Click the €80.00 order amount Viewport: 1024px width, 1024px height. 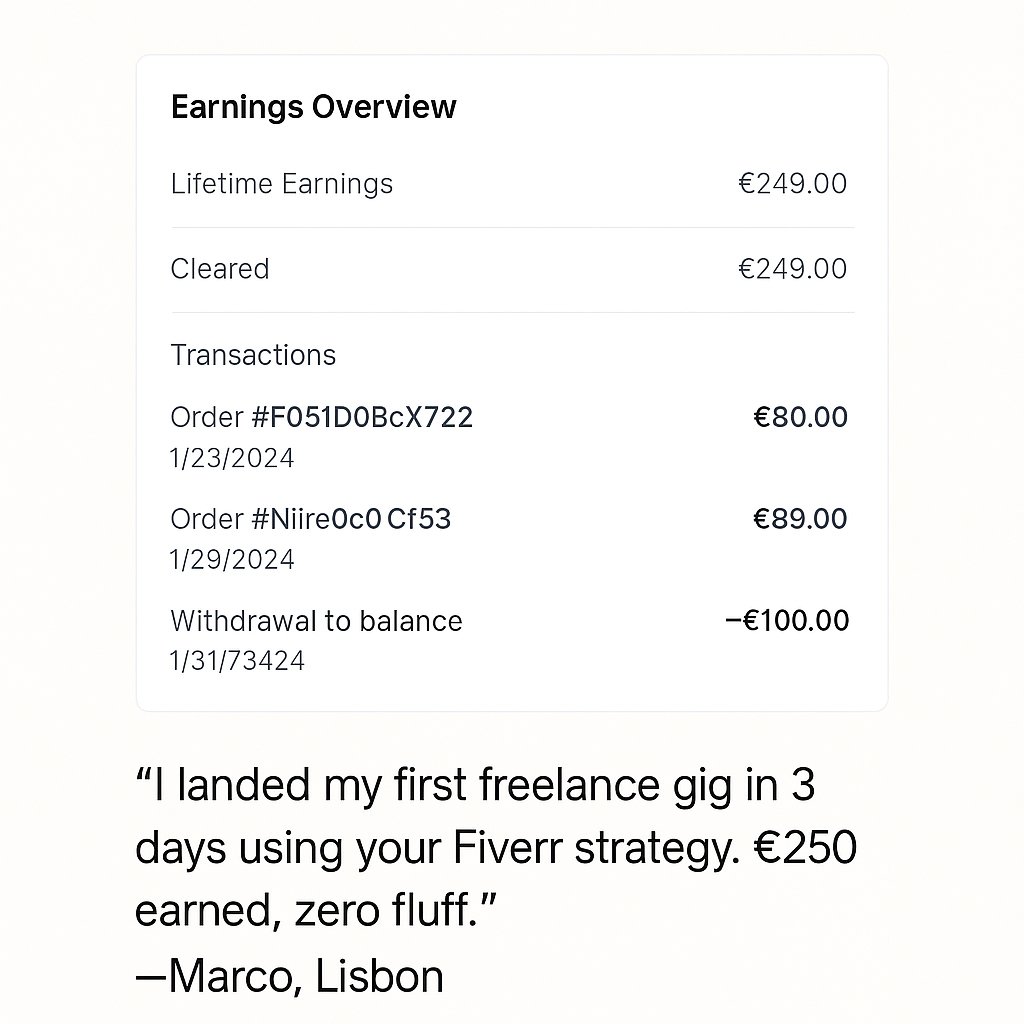800,417
